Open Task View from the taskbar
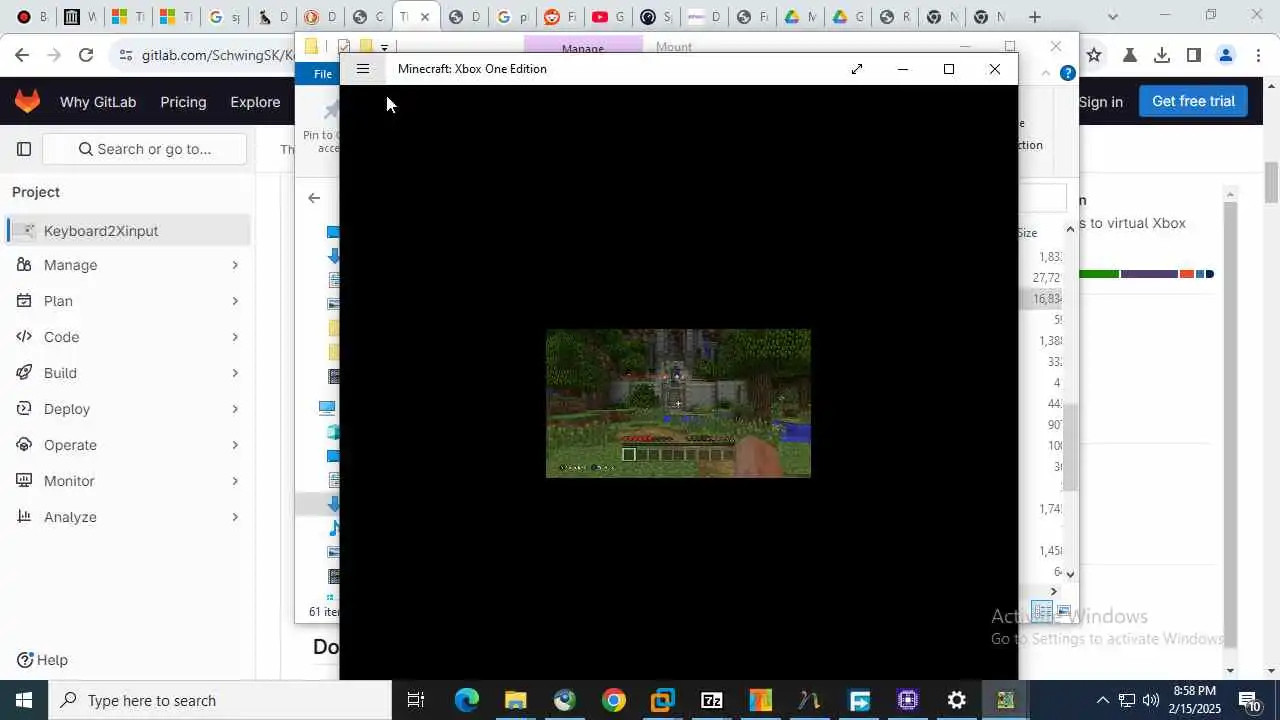Viewport: 1280px width, 720px height. pyautogui.click(x=416, y=700)
